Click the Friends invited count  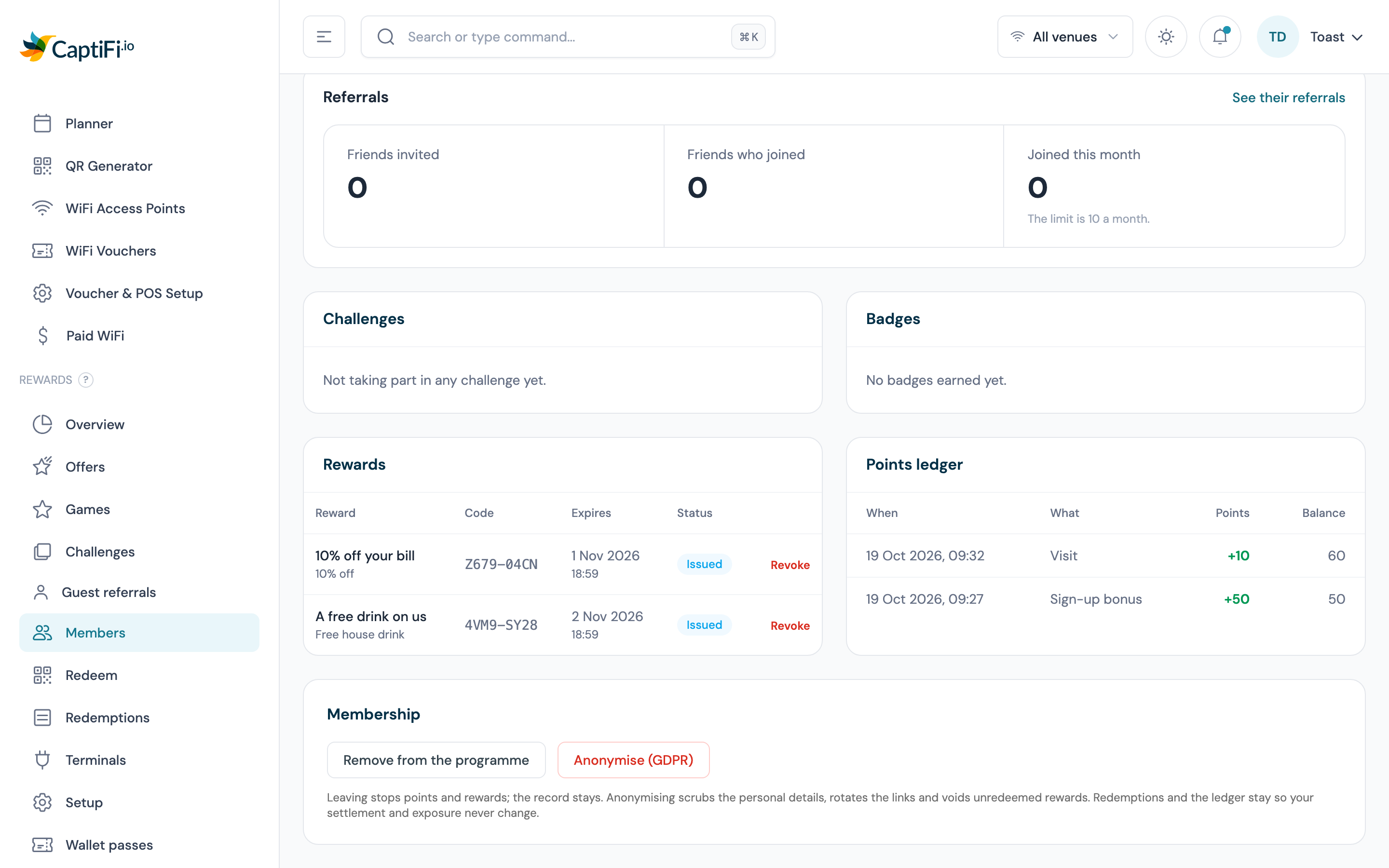point(357,188)
